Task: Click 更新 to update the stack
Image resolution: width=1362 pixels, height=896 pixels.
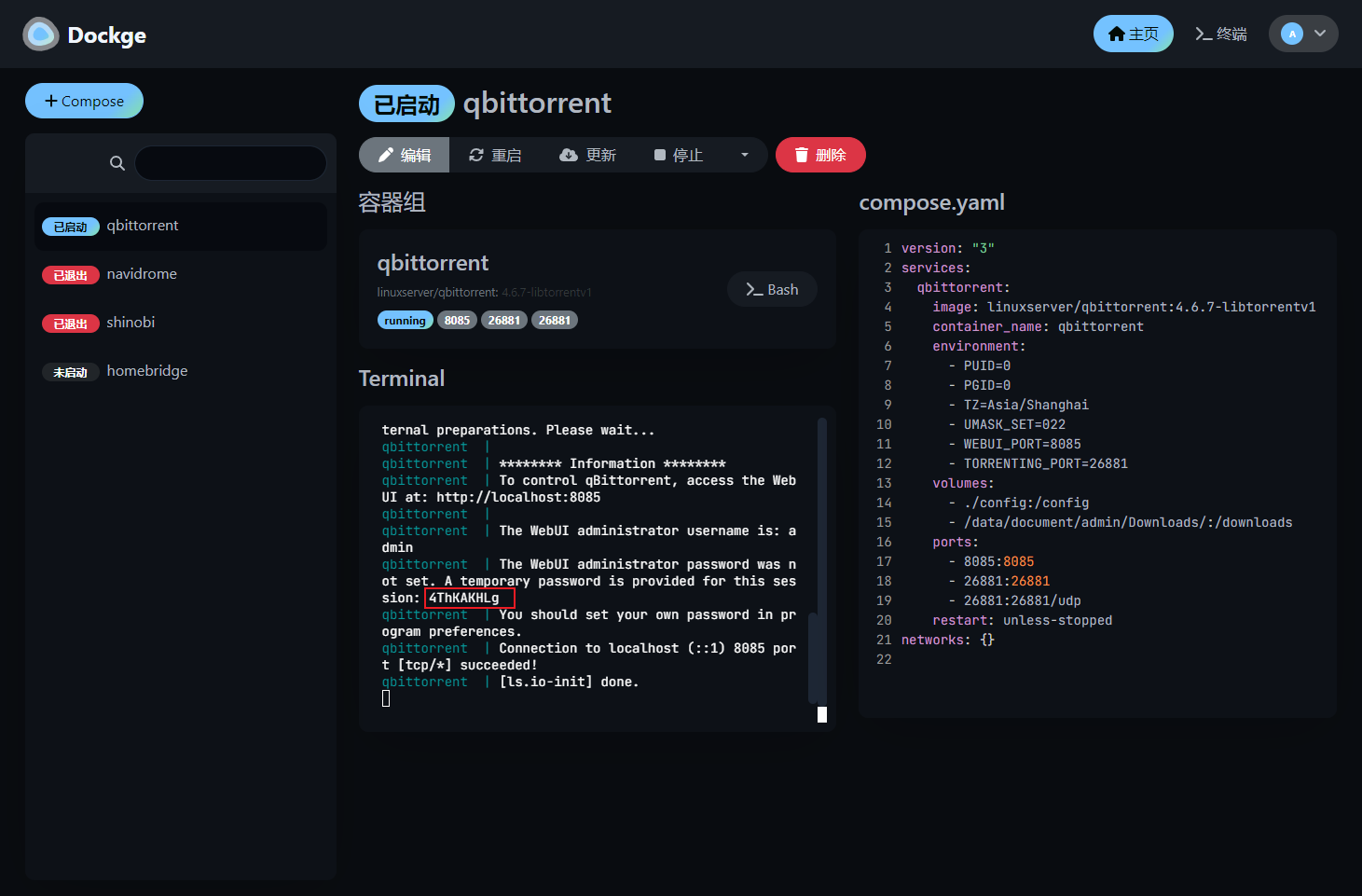Action: click(x=587, y=155)
